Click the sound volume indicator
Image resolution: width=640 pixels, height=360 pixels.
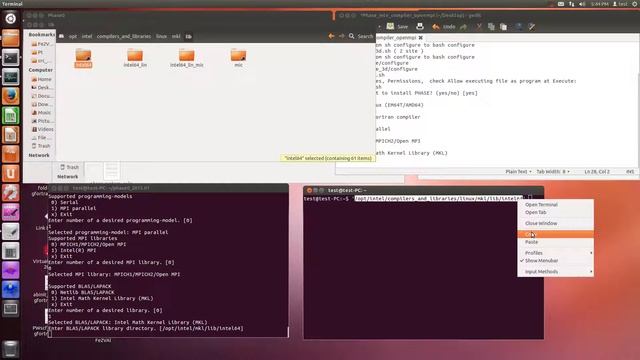click(x=582, y=4)
